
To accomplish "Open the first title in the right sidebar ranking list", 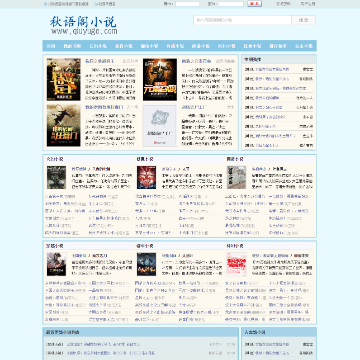I will point(272,69).
